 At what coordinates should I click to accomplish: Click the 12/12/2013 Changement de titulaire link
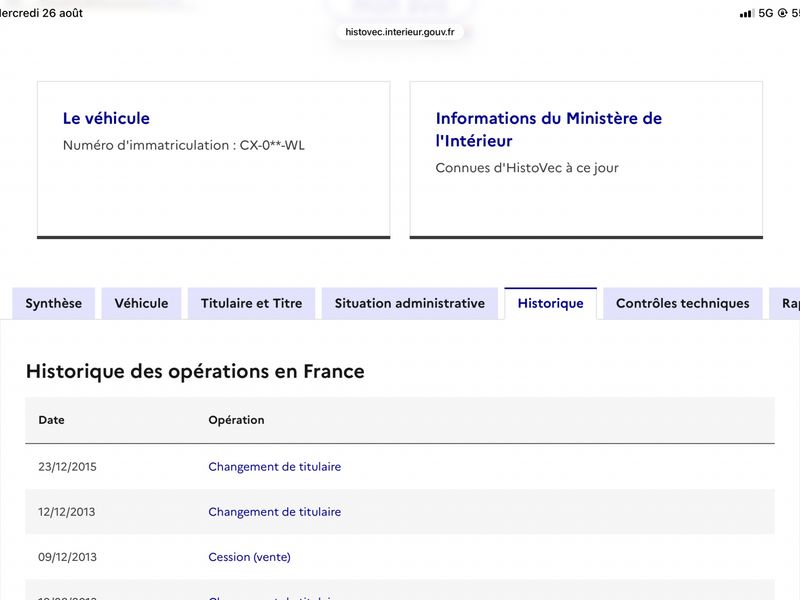(274, 512)
